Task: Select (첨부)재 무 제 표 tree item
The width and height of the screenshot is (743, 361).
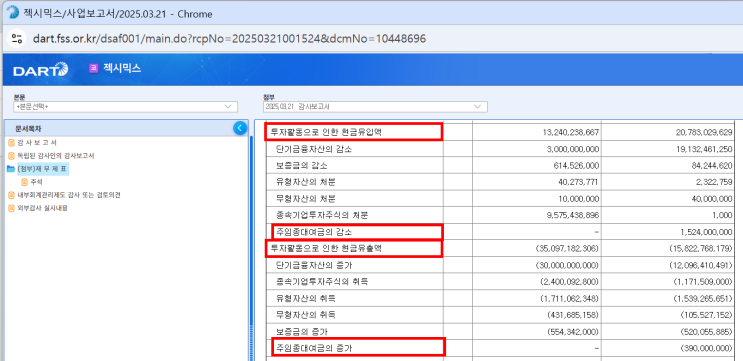Action: [x=42, y=169]
